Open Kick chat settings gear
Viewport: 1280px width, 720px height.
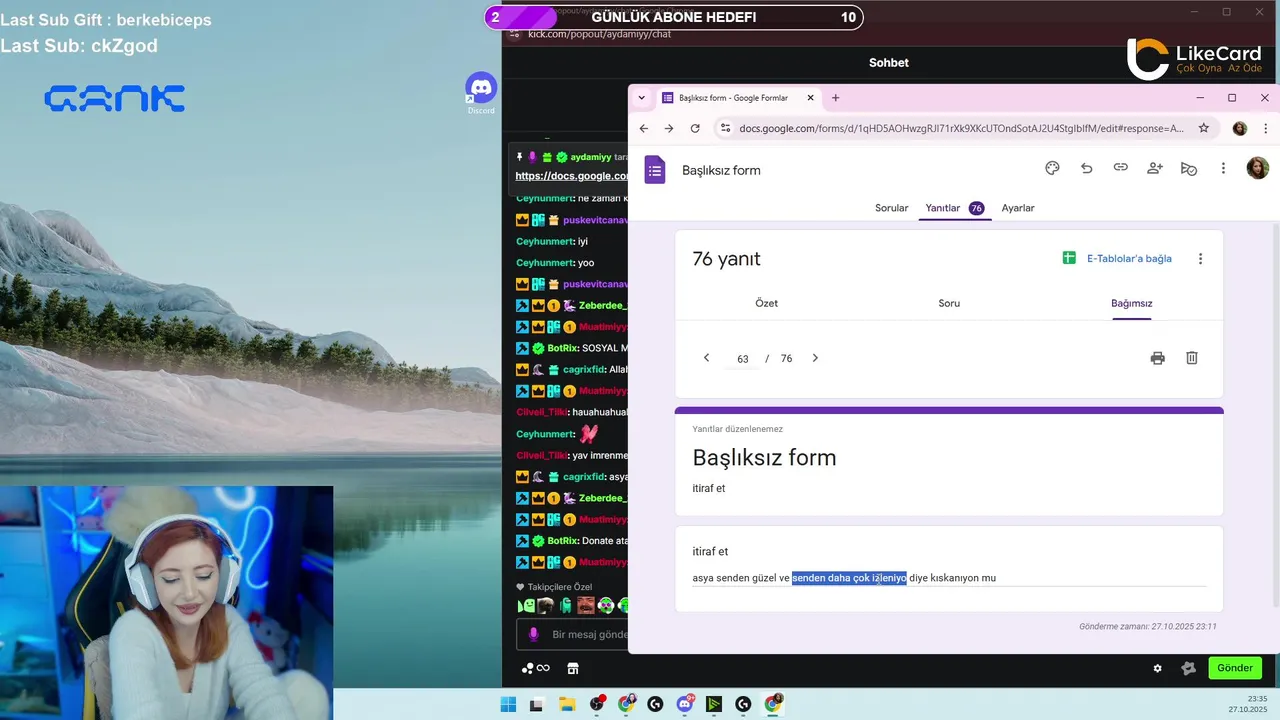click(1157, 668)
